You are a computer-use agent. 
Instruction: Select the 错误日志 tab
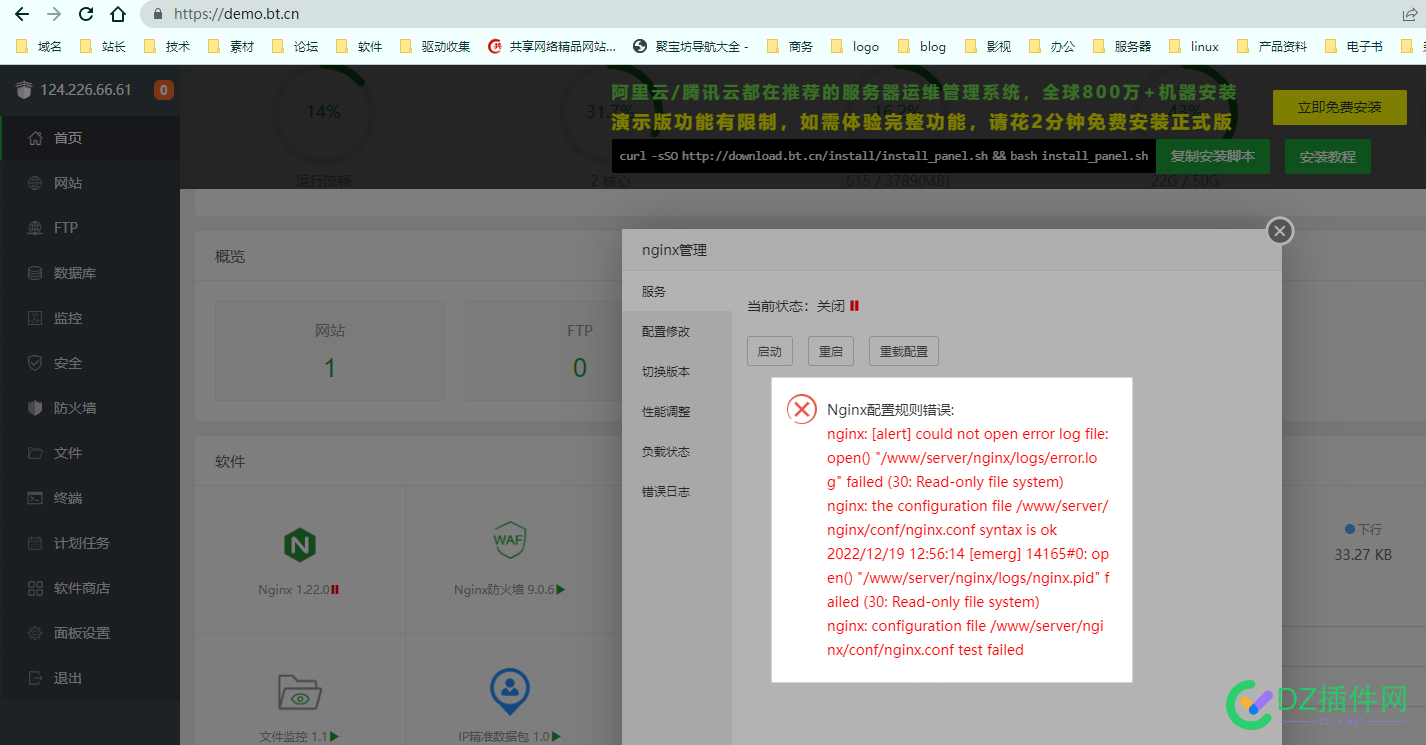pyautogui.click(x=677, y=492)
